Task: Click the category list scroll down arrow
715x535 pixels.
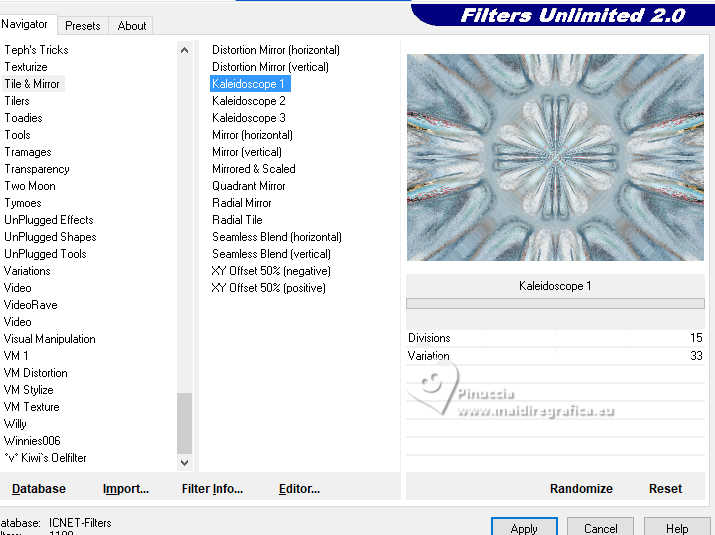Action: pyautogui.click(x=184, y=462)
